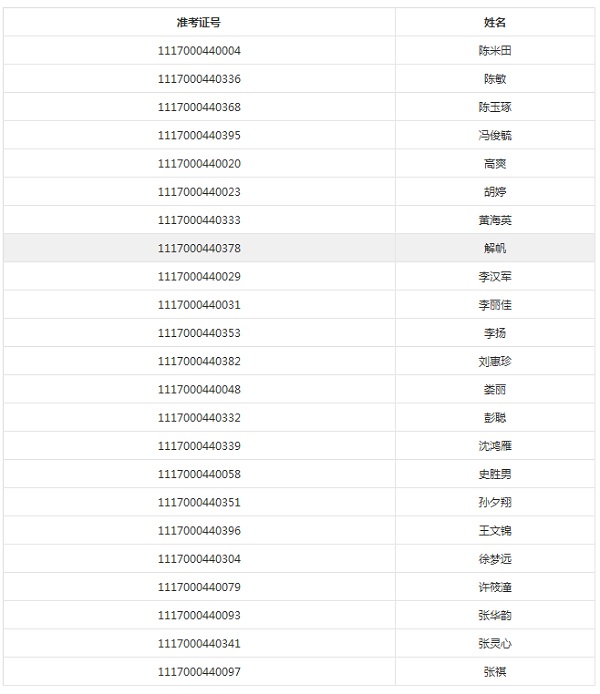This screenshot has height=694, width=600.
Task: Select highlighted row number 1117000440378
Action: tap(199, 248)
